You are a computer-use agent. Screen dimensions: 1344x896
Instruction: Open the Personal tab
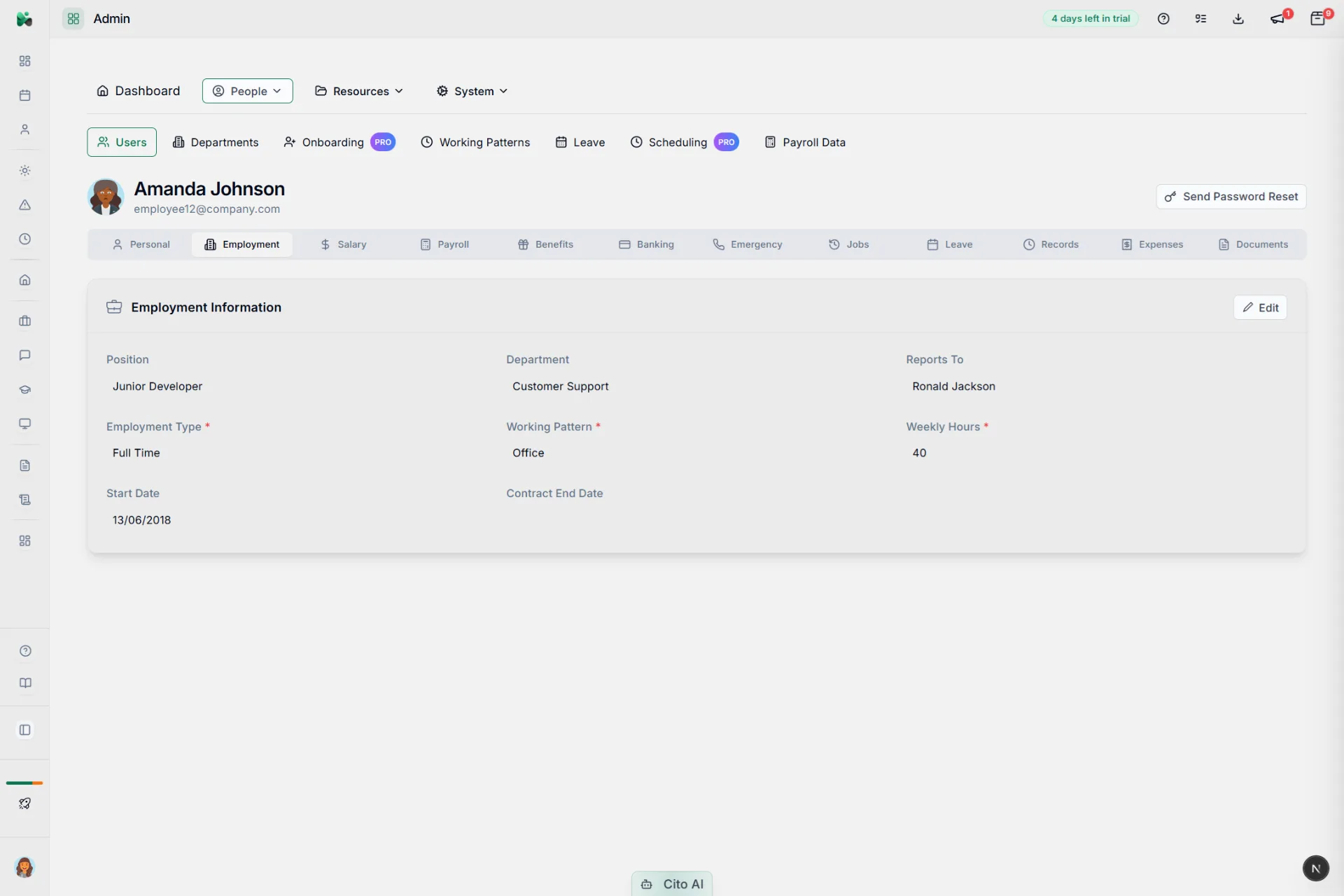tap(141, 244)
